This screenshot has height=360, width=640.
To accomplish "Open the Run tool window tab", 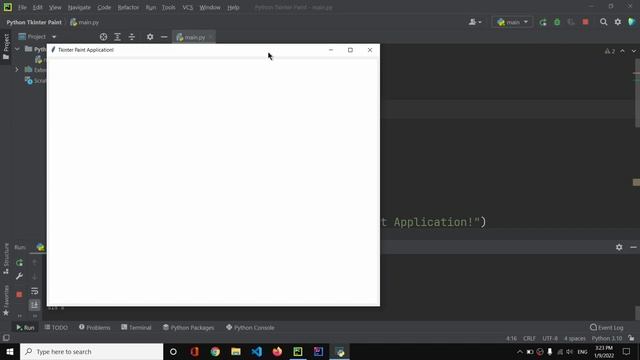I will [25, 327].
